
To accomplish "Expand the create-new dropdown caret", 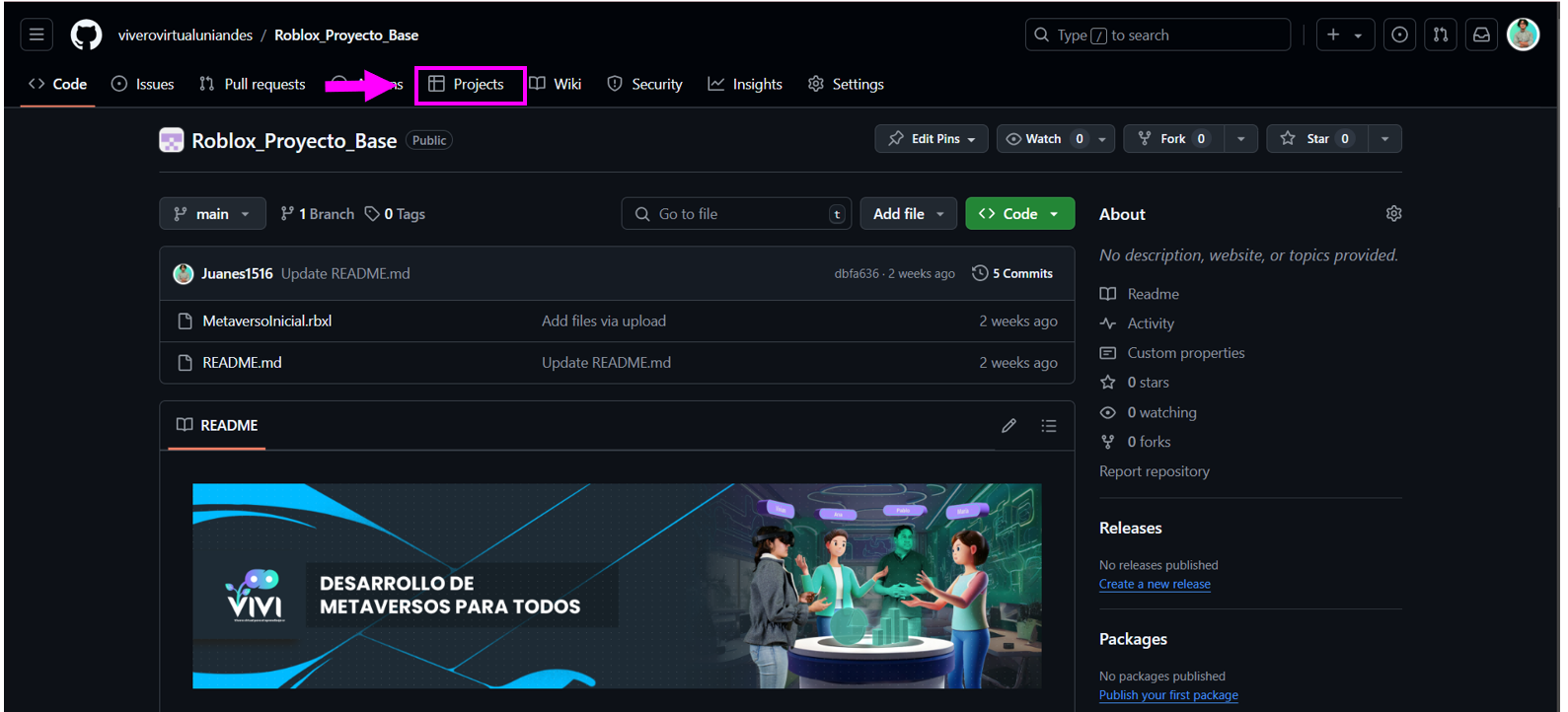I will pyautogui.click(x=1359, y=35).
